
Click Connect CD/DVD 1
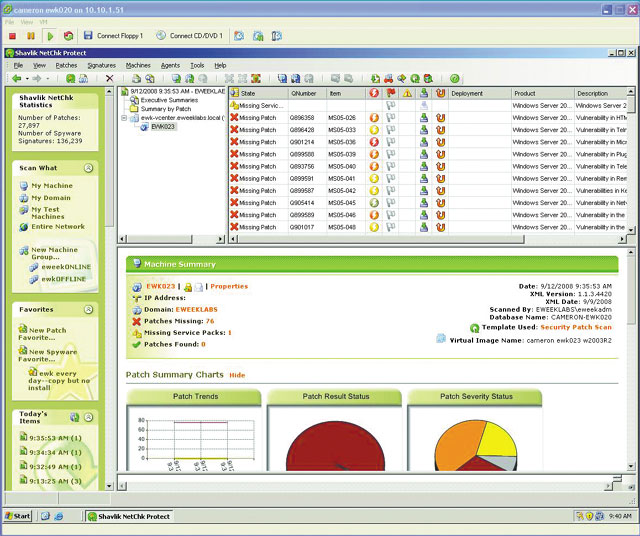pyautogui.click(x=190, y=36)
